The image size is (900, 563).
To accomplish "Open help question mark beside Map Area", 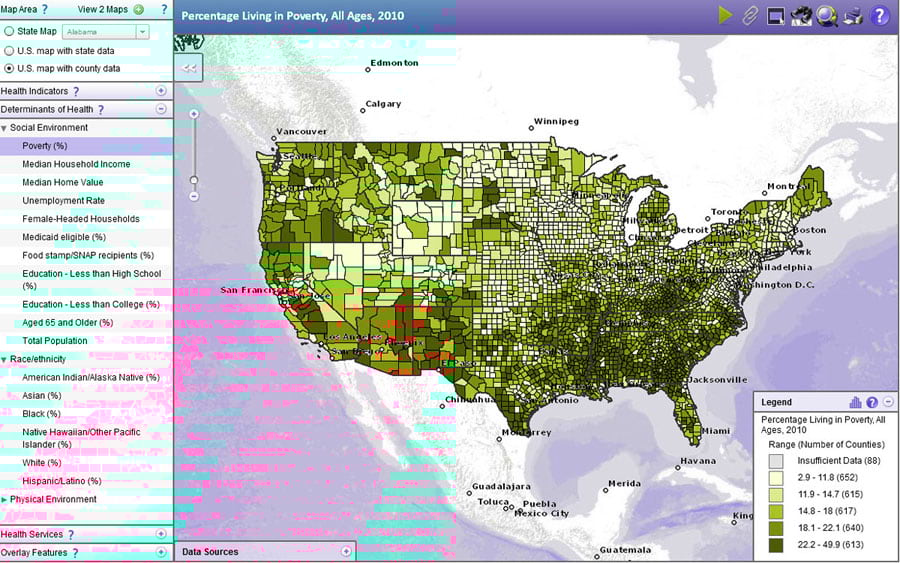I will tap(45, 9).
